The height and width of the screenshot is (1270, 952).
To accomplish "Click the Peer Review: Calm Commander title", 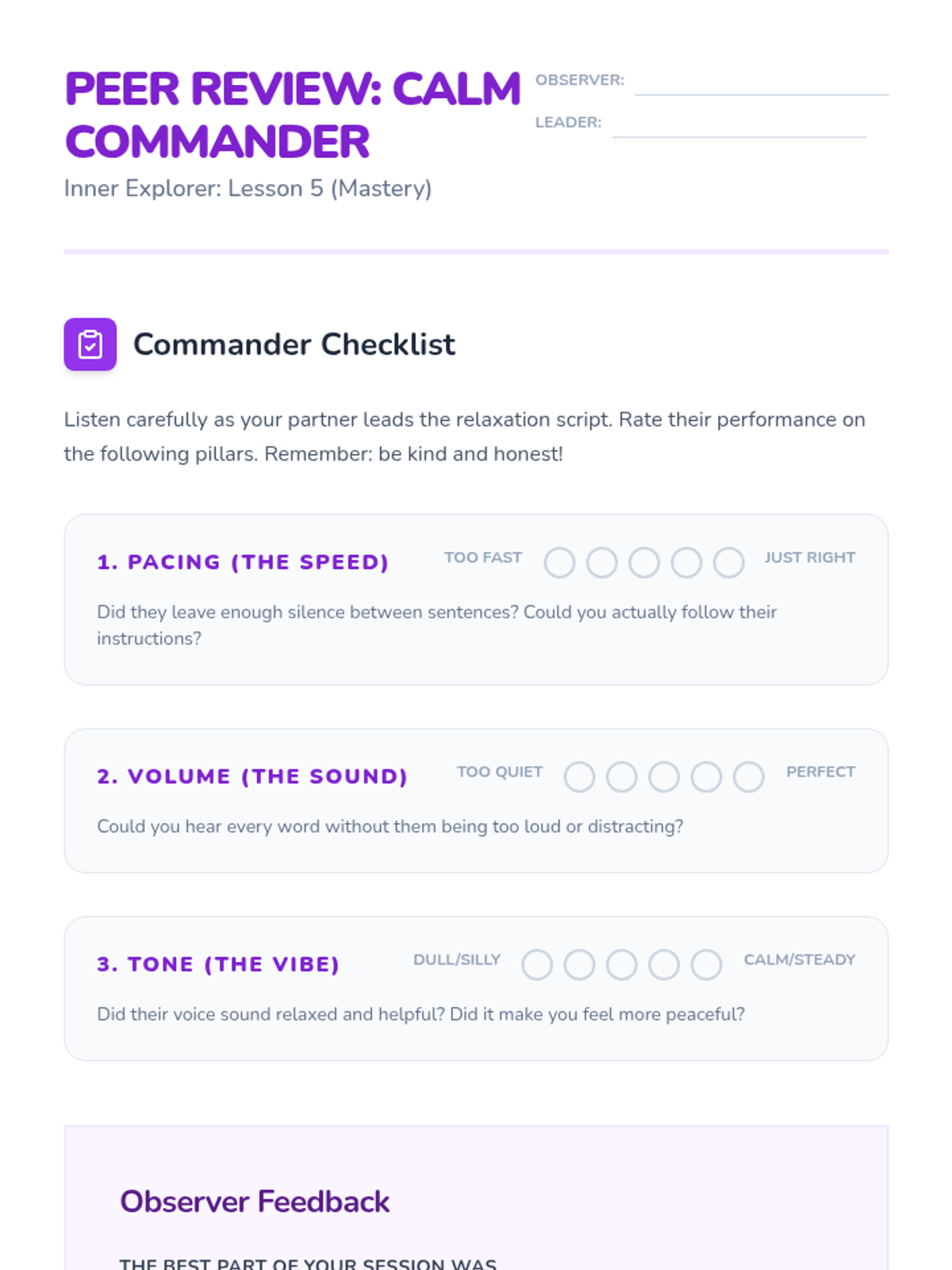I will coord(293,115).
